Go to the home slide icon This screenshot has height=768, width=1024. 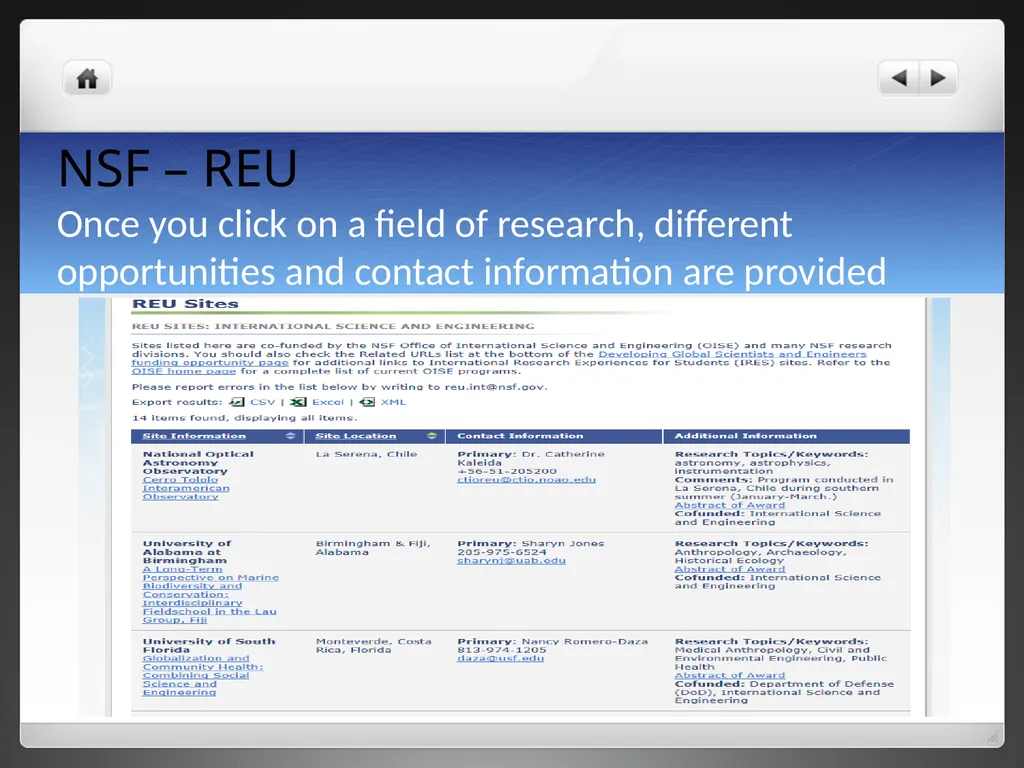87,78
